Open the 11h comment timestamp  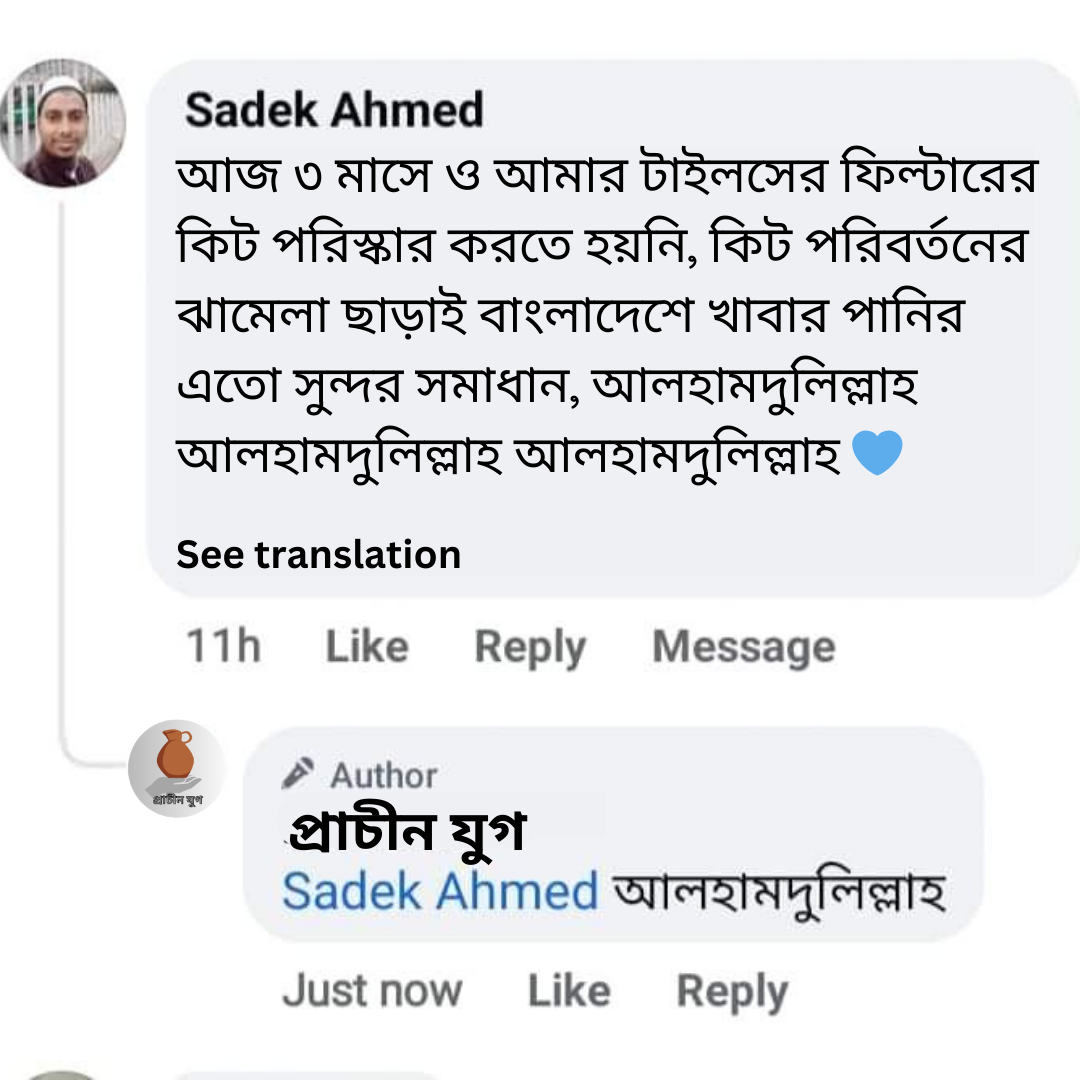tap(223, 646)
